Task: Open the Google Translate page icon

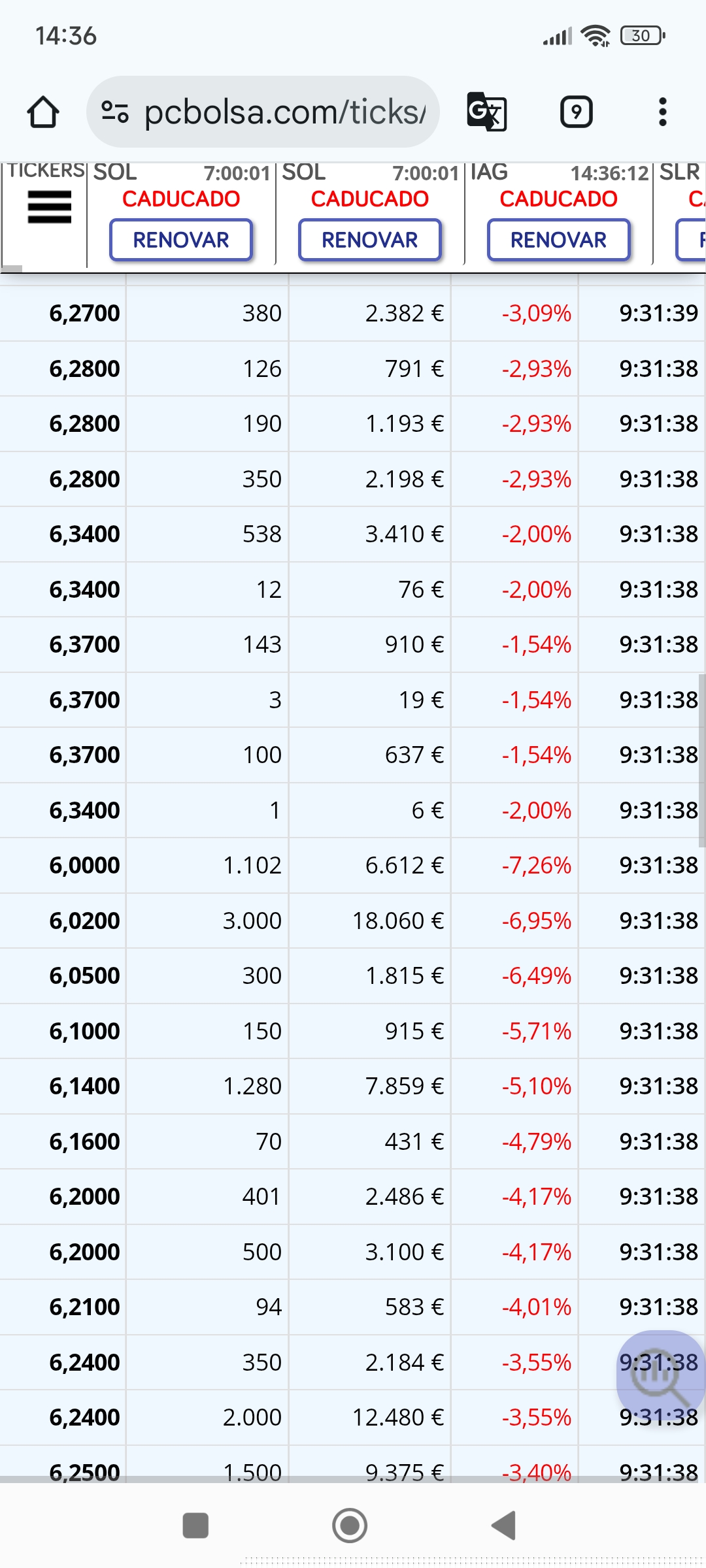Action: [x=487, y=112]
